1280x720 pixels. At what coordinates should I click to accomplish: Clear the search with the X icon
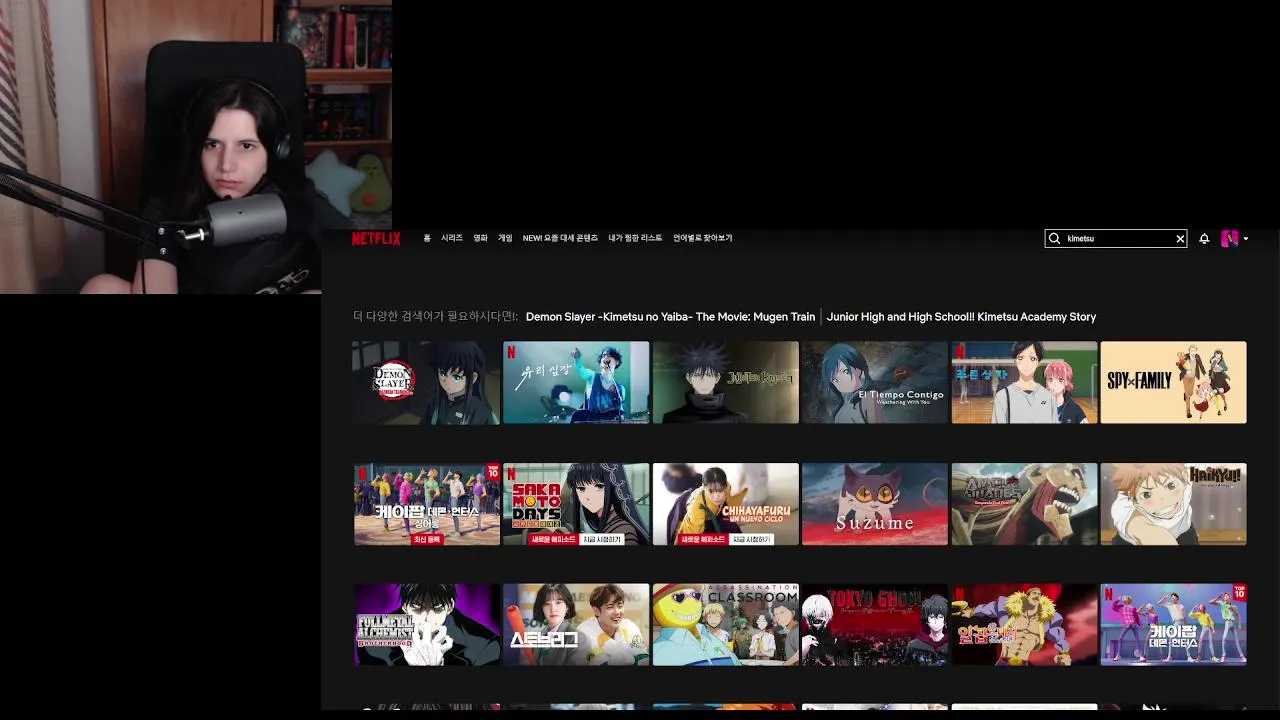click(x=1180, y=239)
